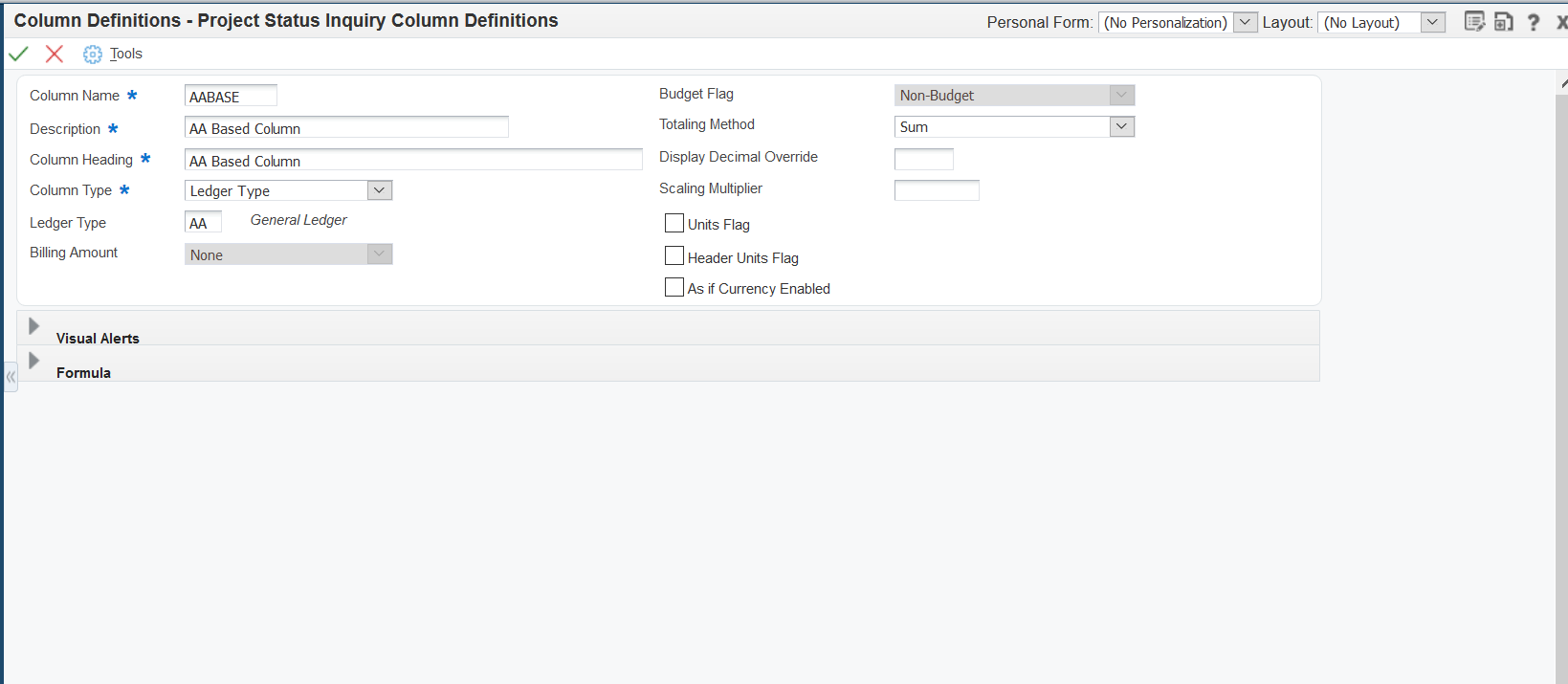This screenshot has width=1568, height=684.
Task: Open the Tools gear icon
Action: [x=93, y=55]
